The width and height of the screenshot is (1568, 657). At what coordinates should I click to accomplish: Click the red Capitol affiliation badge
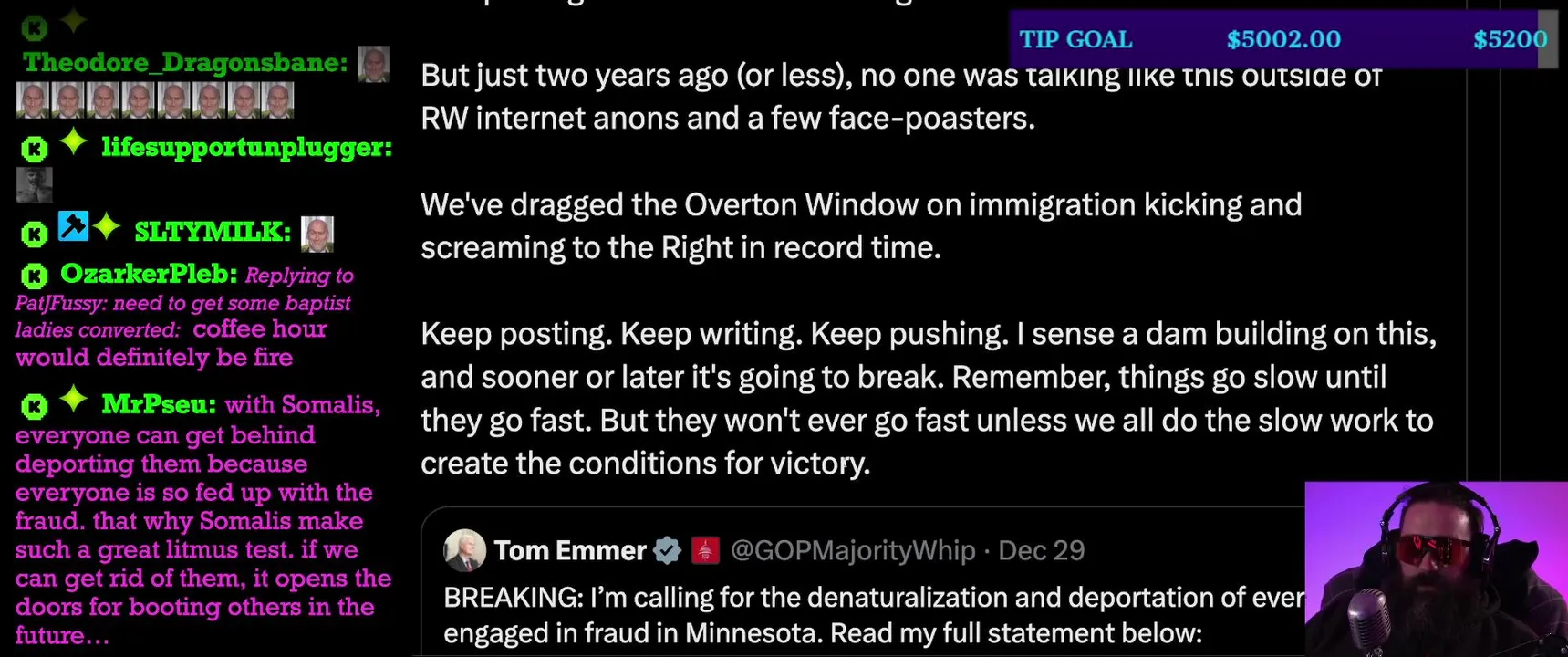click(705, 550)
